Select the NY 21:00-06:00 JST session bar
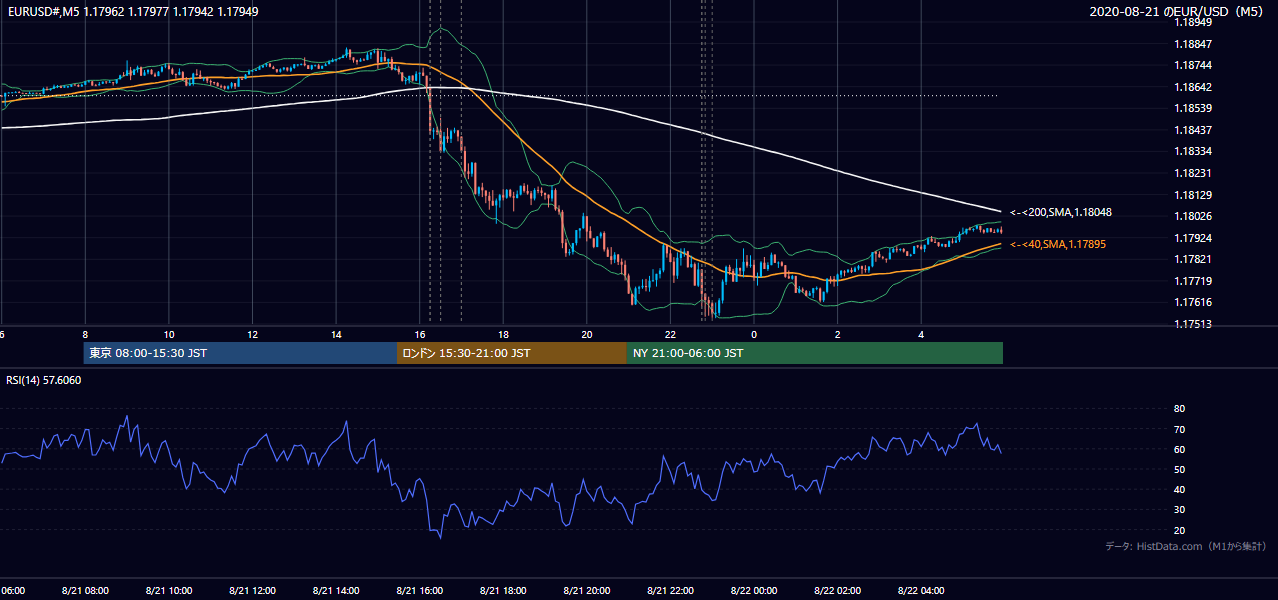The width and height of the screenshot is (1278, 600). [x=815, y=353]
